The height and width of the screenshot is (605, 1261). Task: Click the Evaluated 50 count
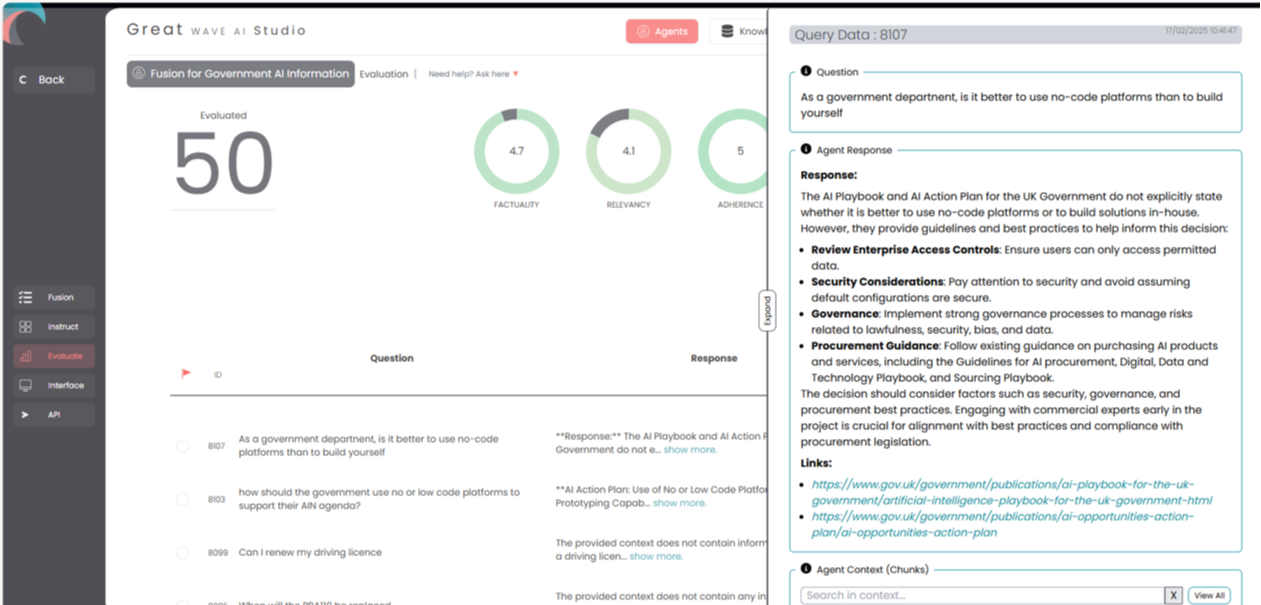(x=223, y=163)
